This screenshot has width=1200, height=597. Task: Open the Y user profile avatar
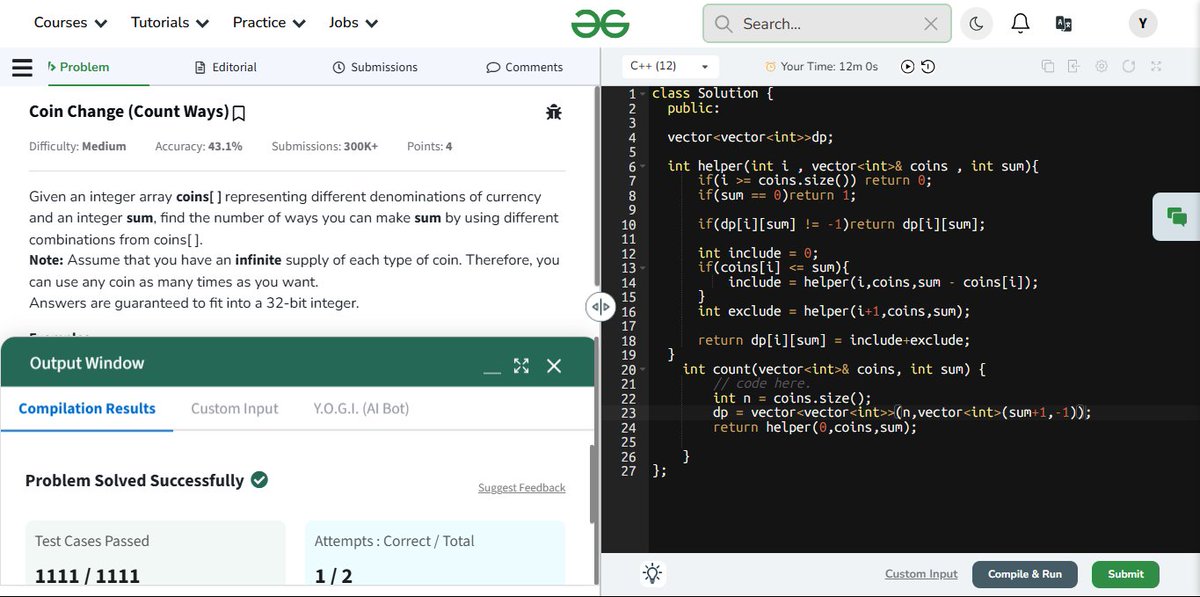1142,23
